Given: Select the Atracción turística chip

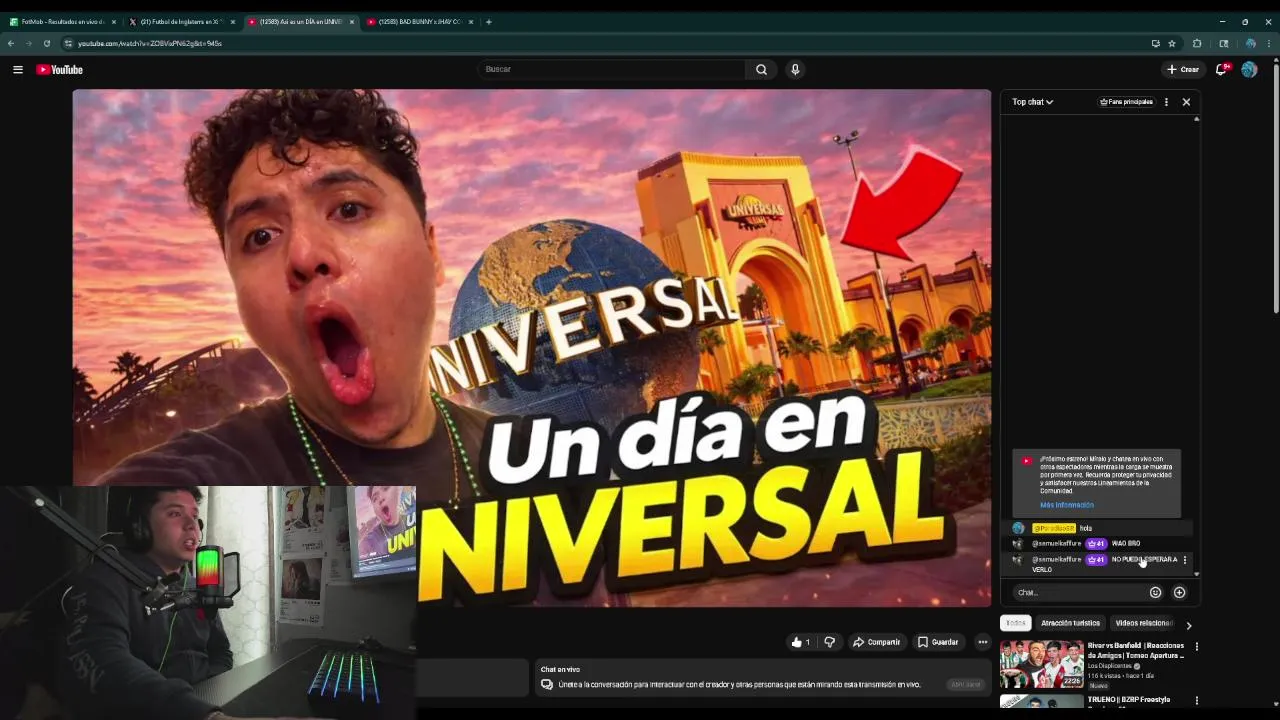Looking at the screenshot, I should pos(1070,623).
